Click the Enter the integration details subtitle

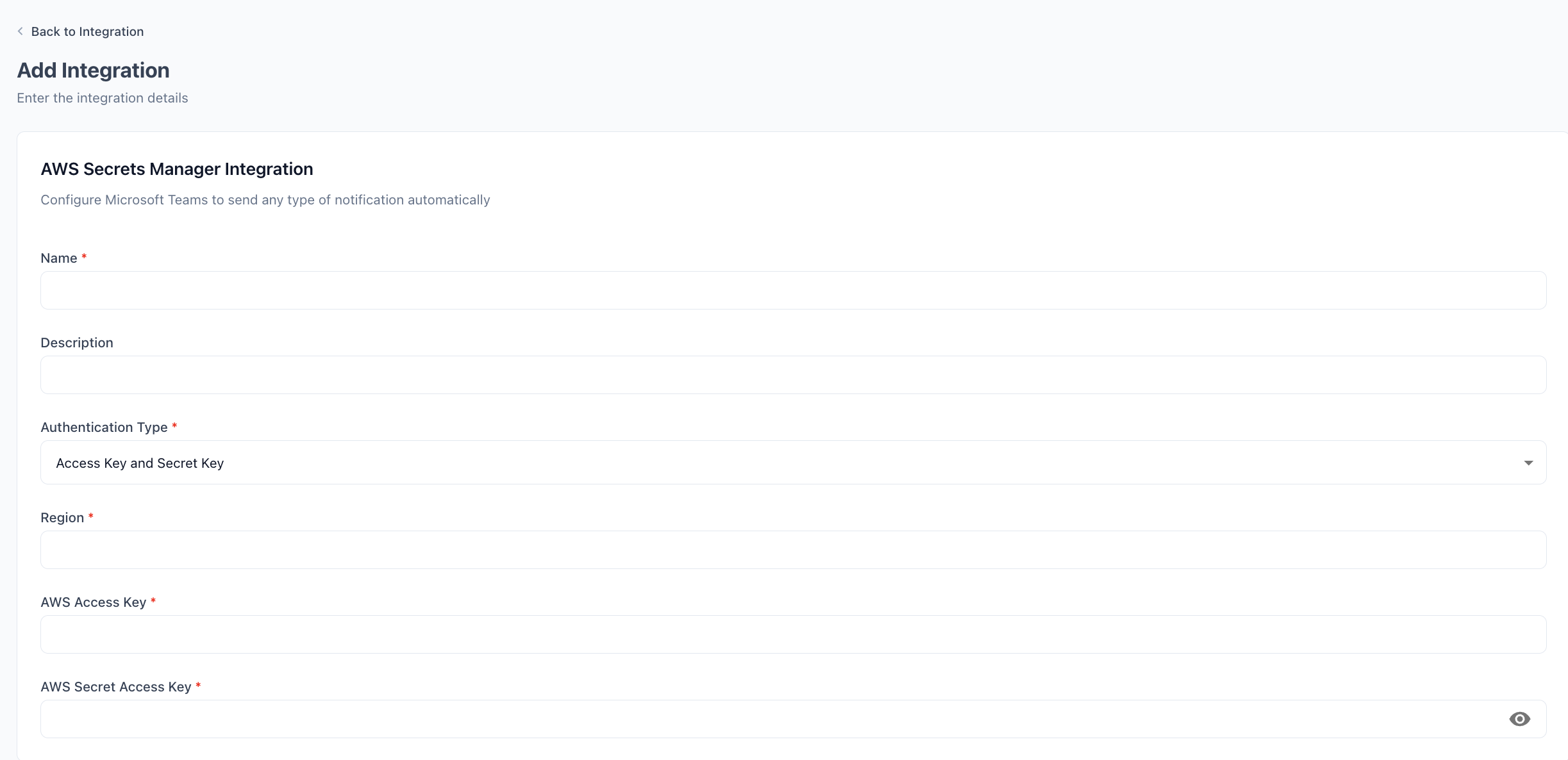(103, 98)
